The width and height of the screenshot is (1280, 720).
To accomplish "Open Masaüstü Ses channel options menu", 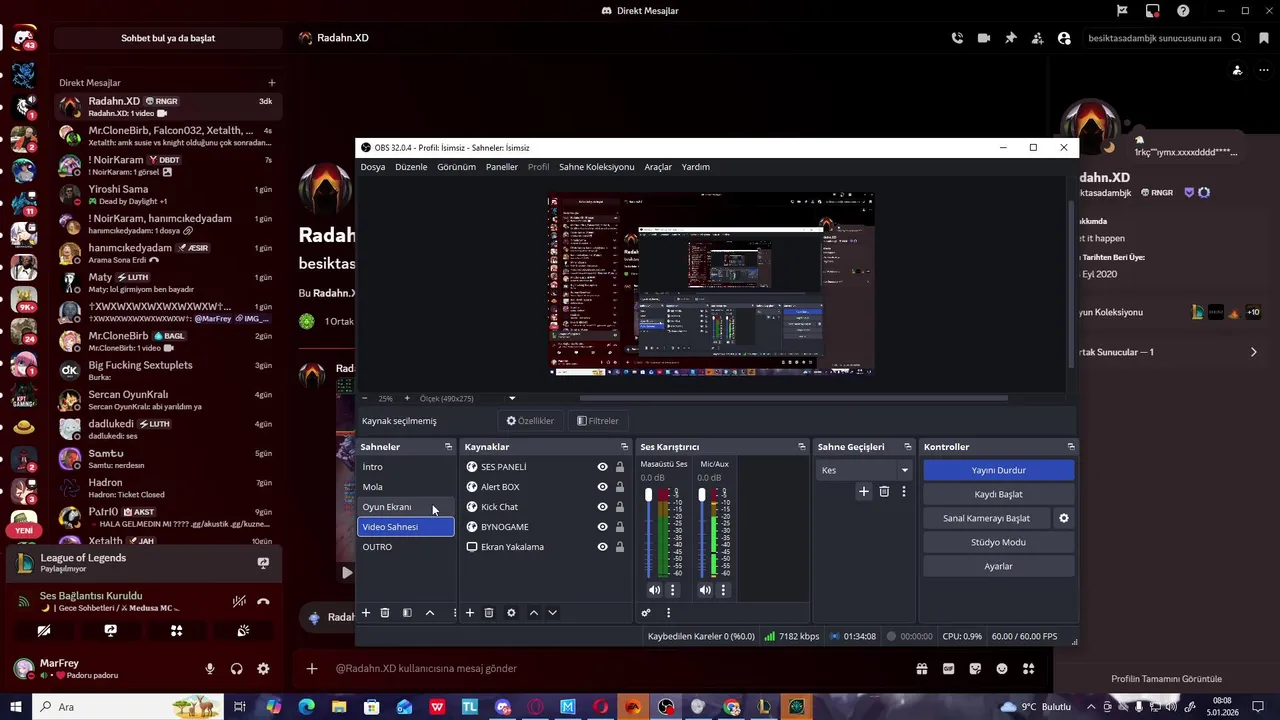I will (672, 590).
